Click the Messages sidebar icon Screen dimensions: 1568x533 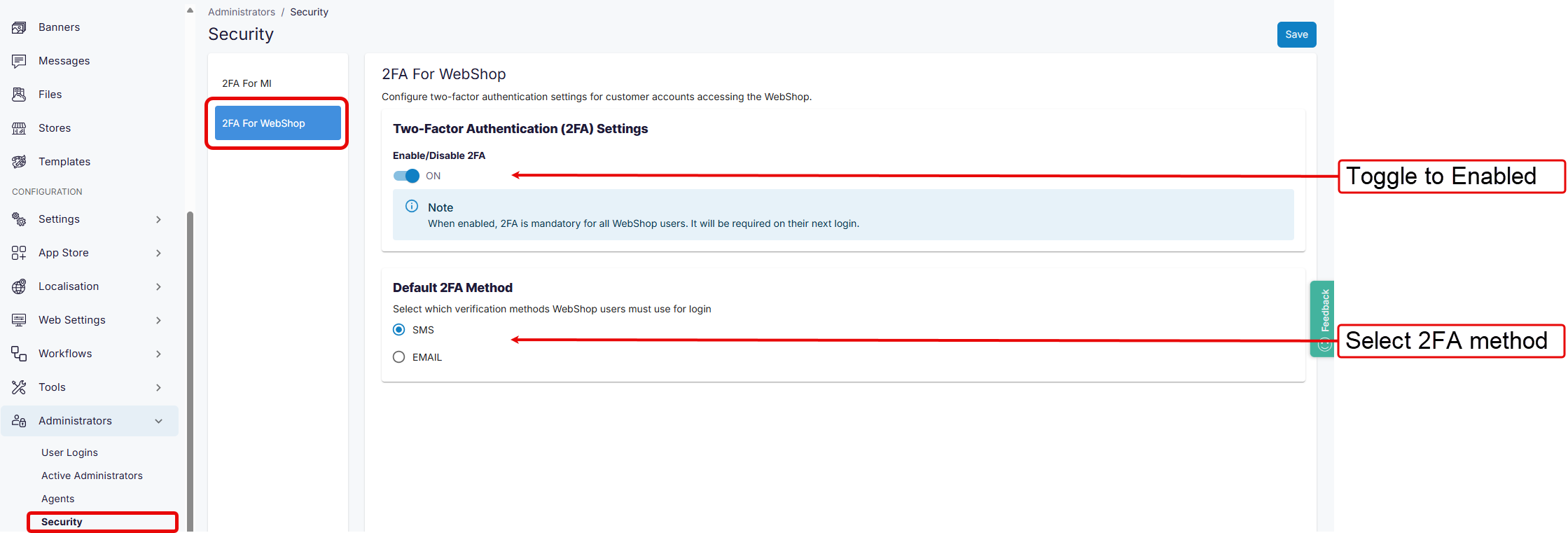coord(19,61)
